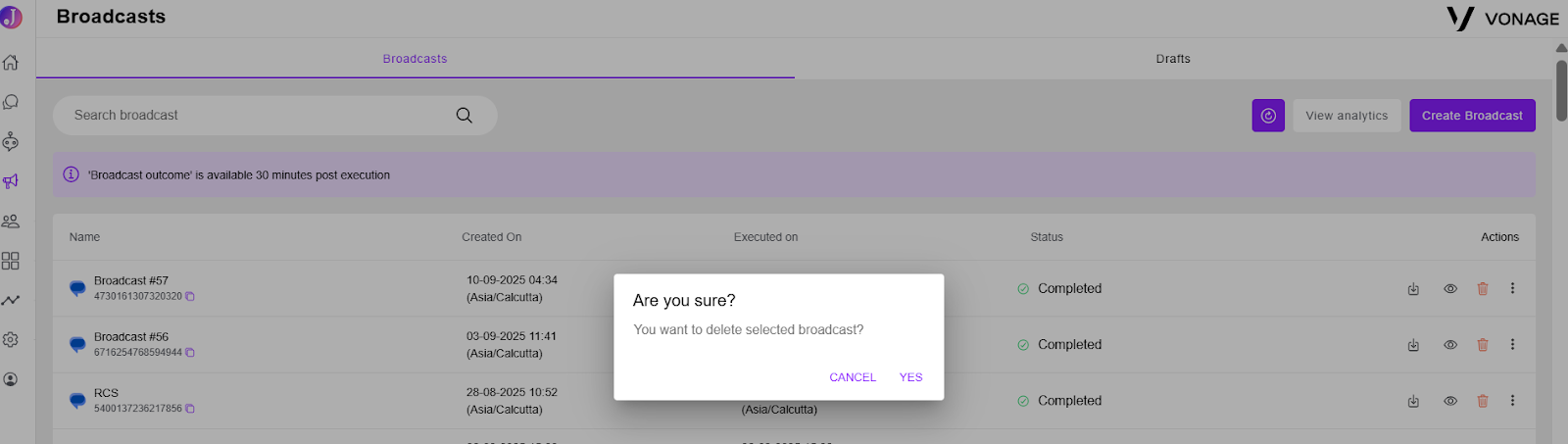The width and height of the screenshot is (1568, 444).
Task: Toggle view eye for Broadcast #57
Action: click(x=1450, y=289)
